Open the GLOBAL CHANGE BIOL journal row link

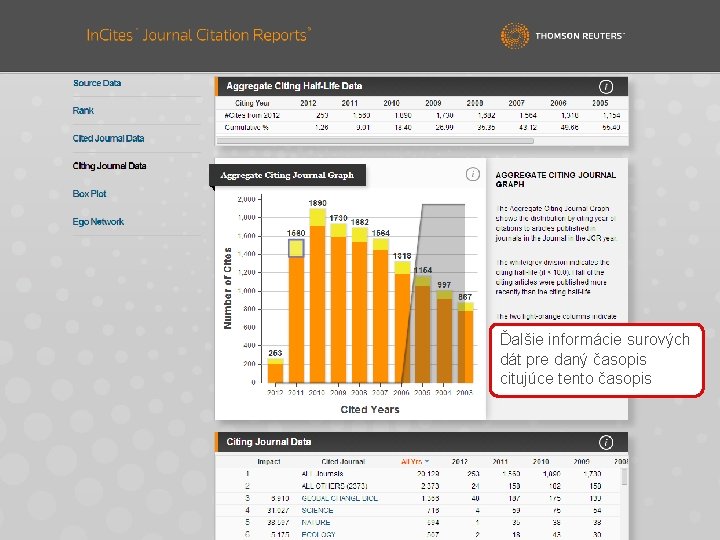coord(339,498)
